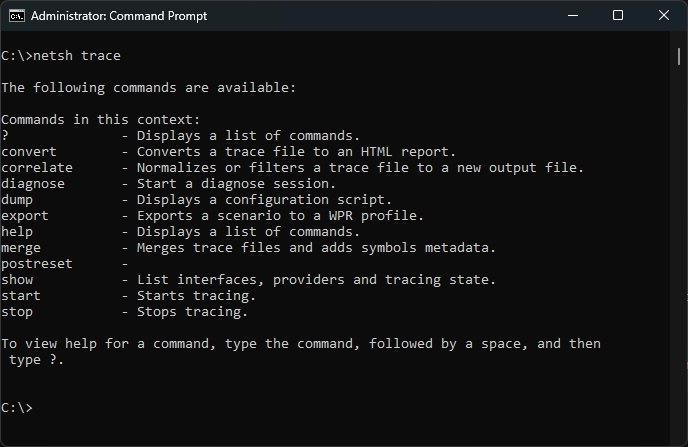Click the 'convert' command name
The width and height of the screenshot is (688, 447).
(x=29, y=152)
